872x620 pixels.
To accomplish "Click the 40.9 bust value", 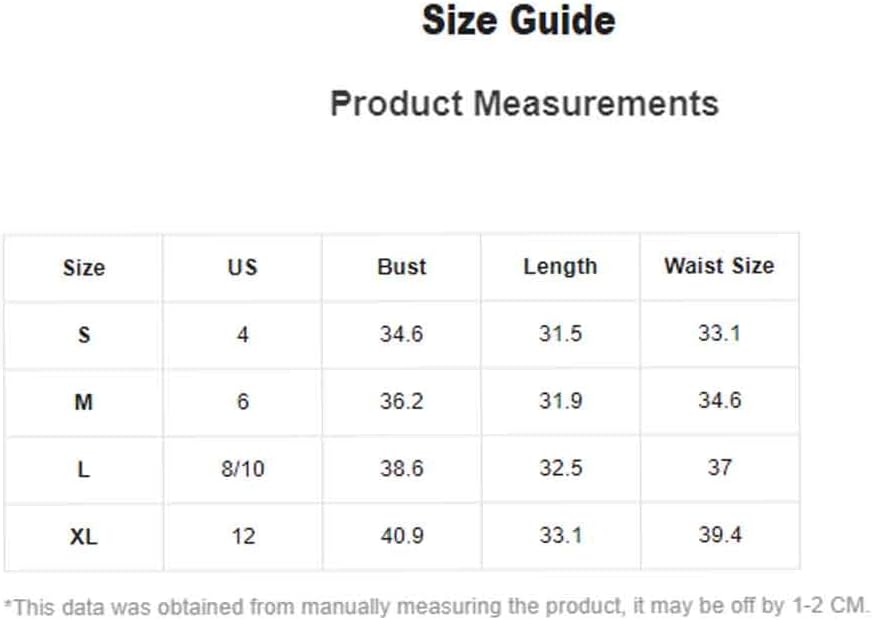I will point(401,536).
